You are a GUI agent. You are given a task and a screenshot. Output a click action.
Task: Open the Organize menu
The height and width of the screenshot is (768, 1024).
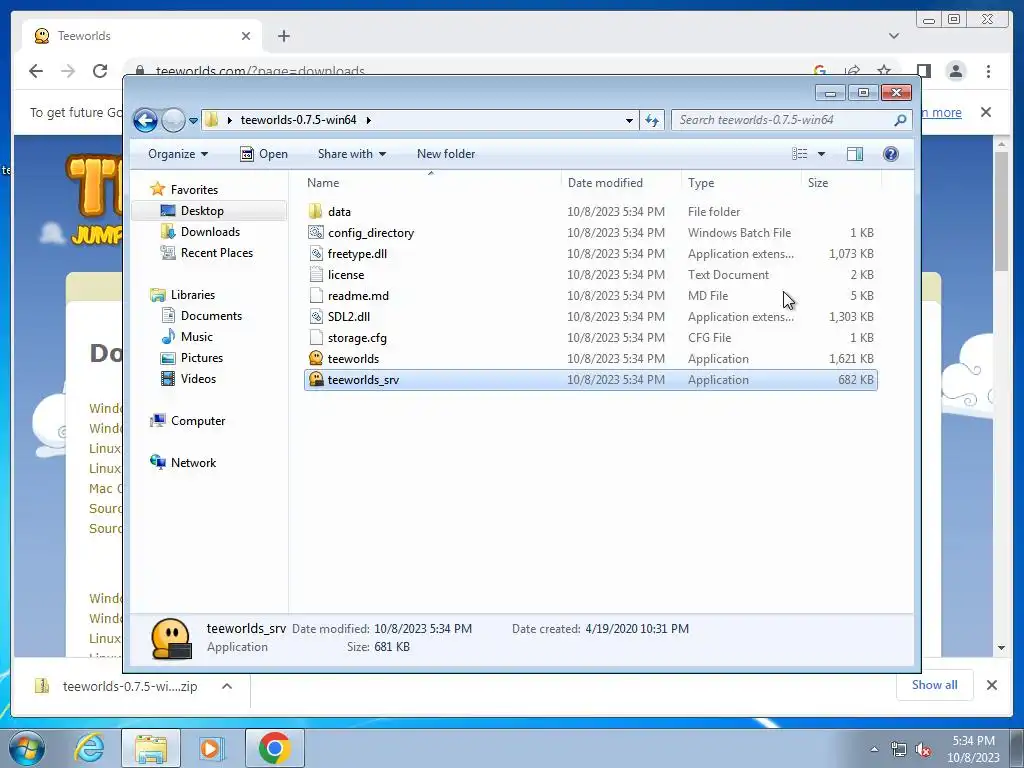point(178,154)
